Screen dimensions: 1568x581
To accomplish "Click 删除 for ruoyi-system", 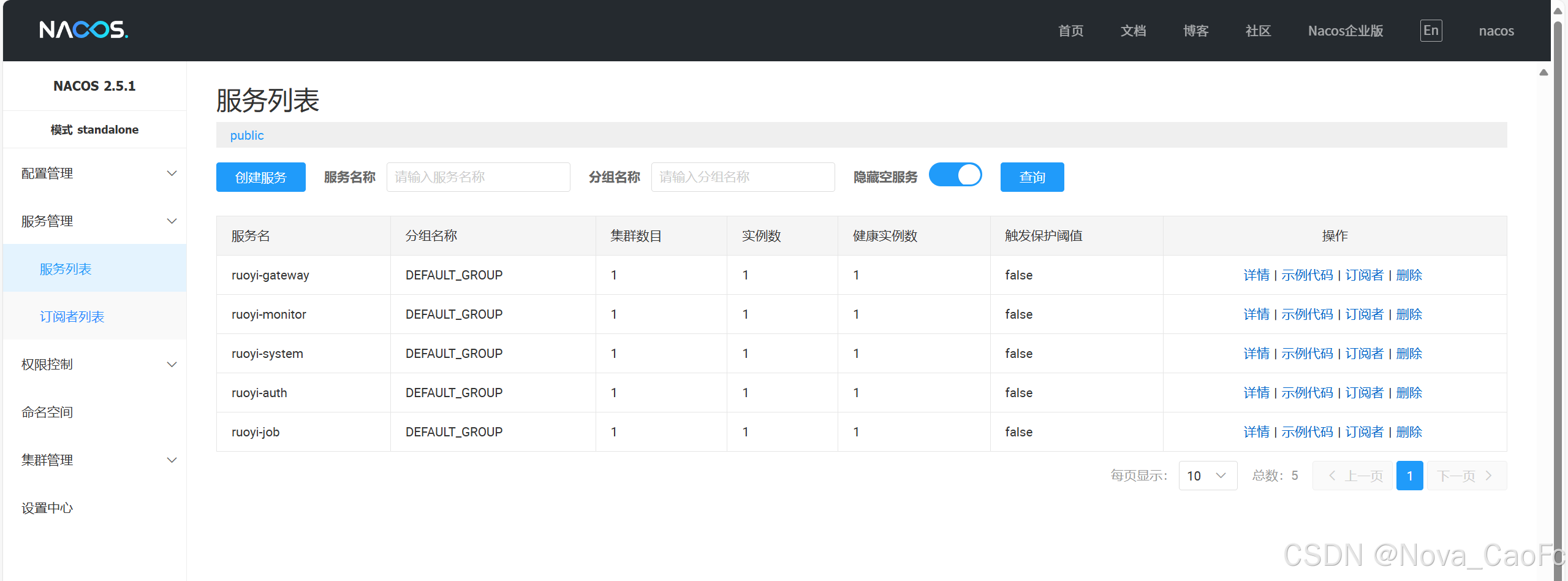I will (x=1409, y=354).
